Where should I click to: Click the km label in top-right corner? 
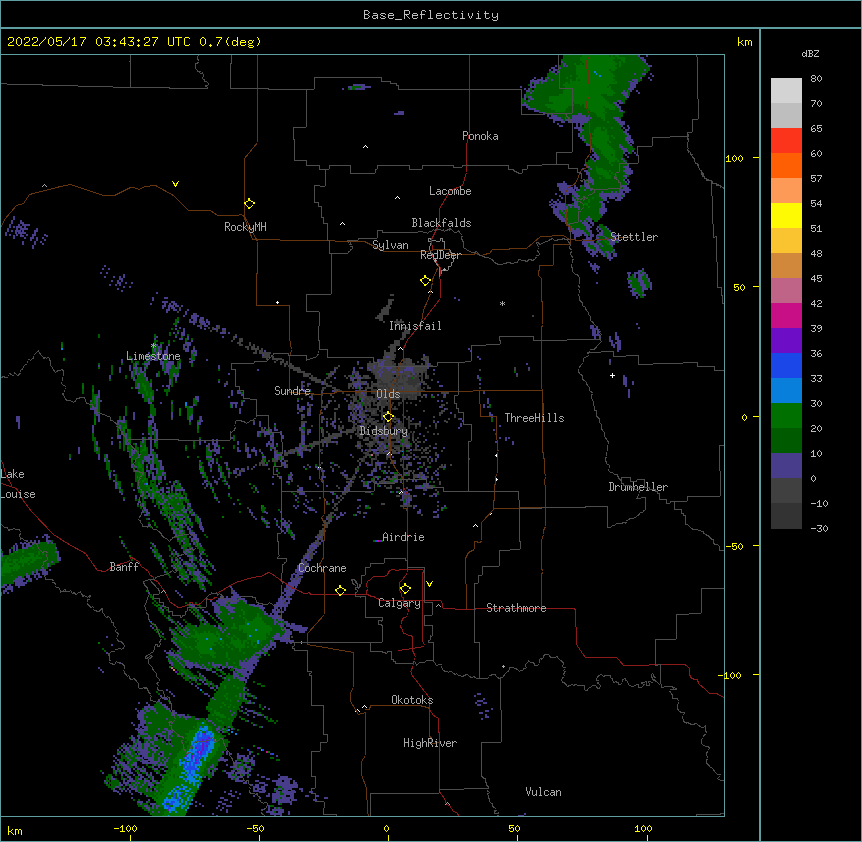pos(745,42)
